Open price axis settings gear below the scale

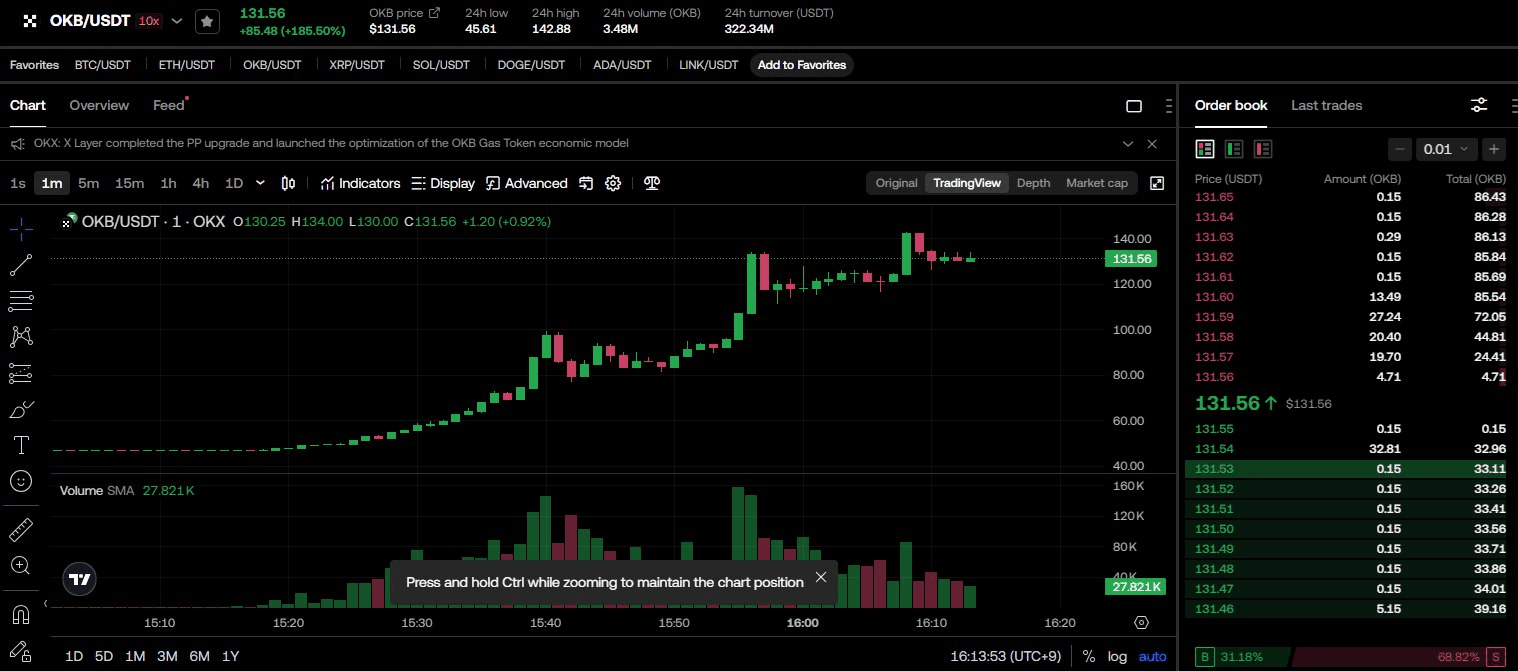tap(1141, 622)
